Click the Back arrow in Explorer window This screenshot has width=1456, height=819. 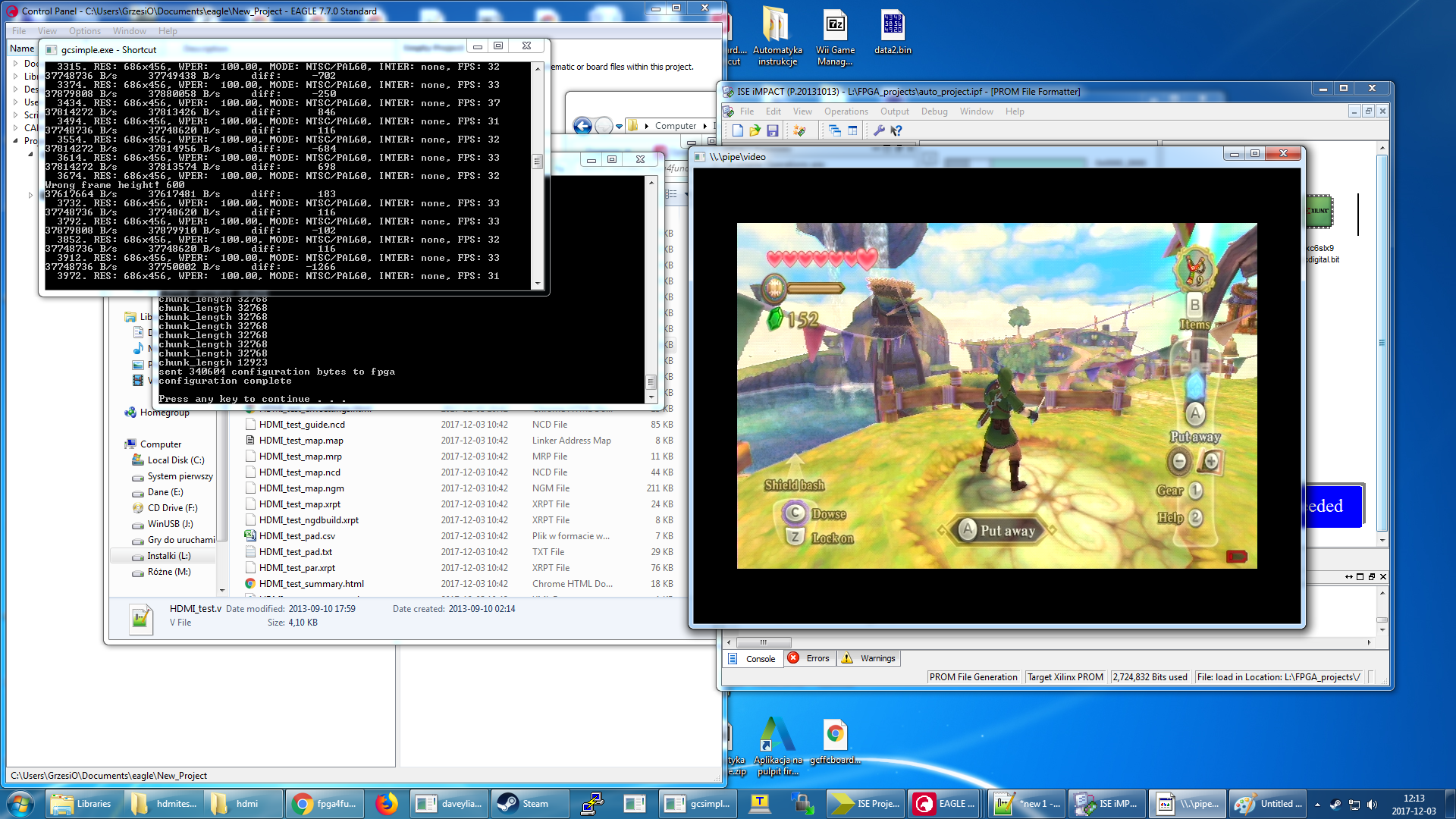pos(582,126)
